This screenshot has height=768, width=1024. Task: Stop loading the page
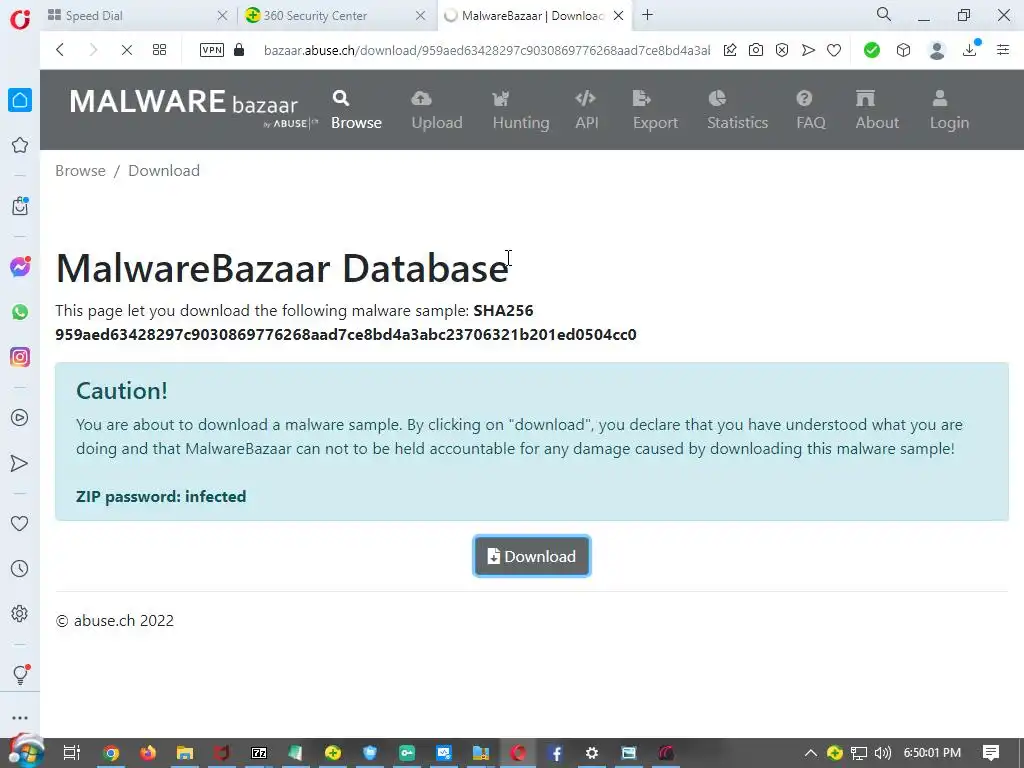click(127, 50)
